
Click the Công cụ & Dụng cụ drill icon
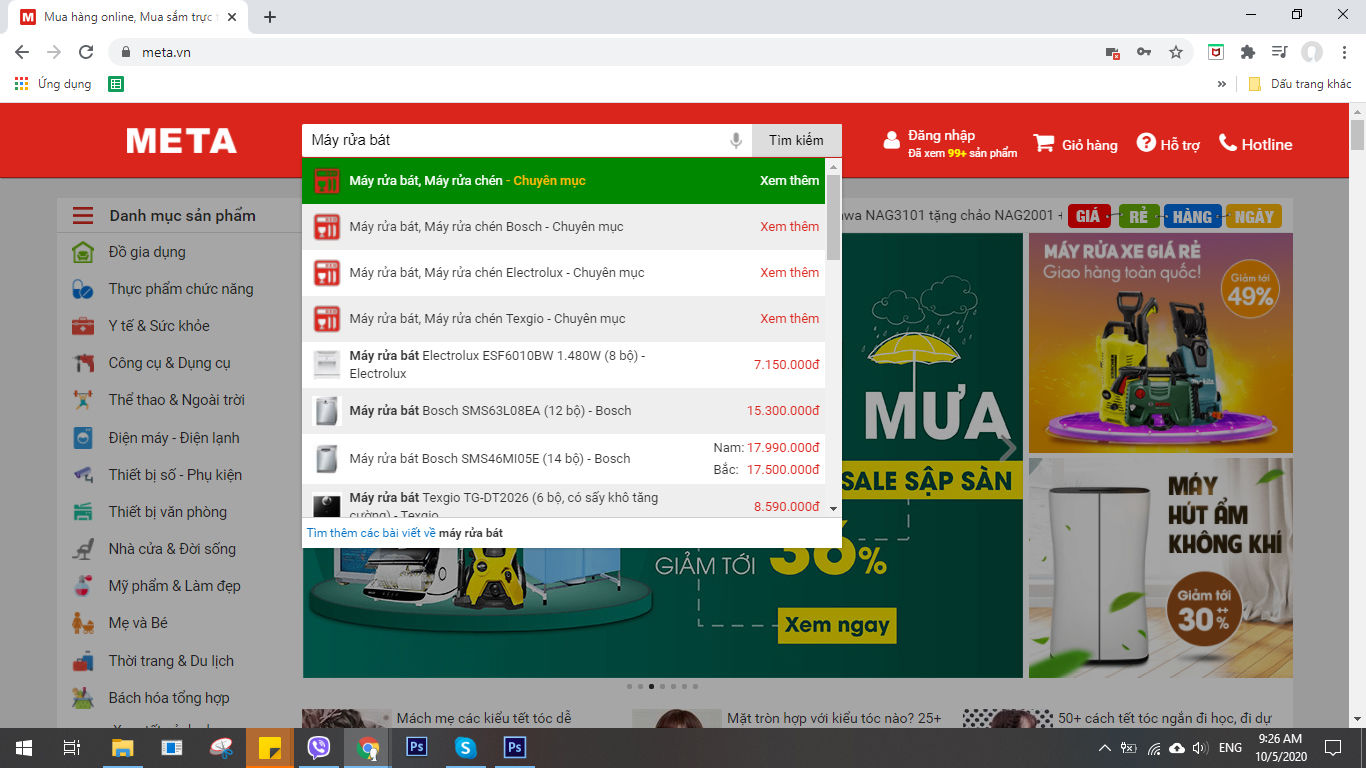coord(83,363)
